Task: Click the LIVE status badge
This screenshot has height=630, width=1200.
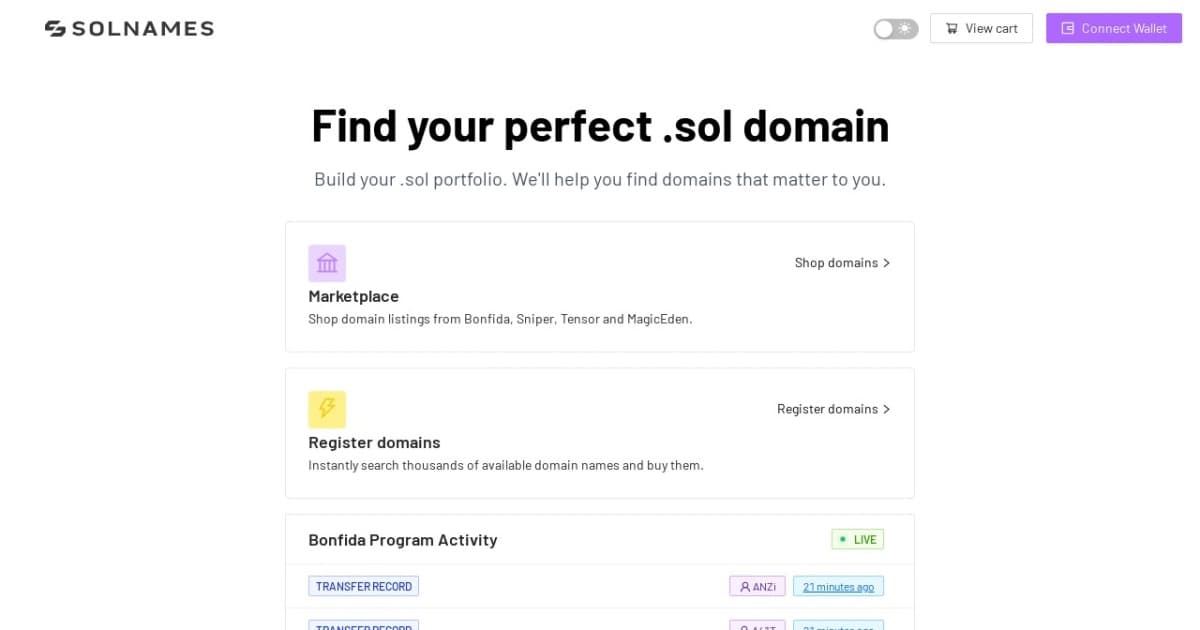Action: [x=857, y=538]
